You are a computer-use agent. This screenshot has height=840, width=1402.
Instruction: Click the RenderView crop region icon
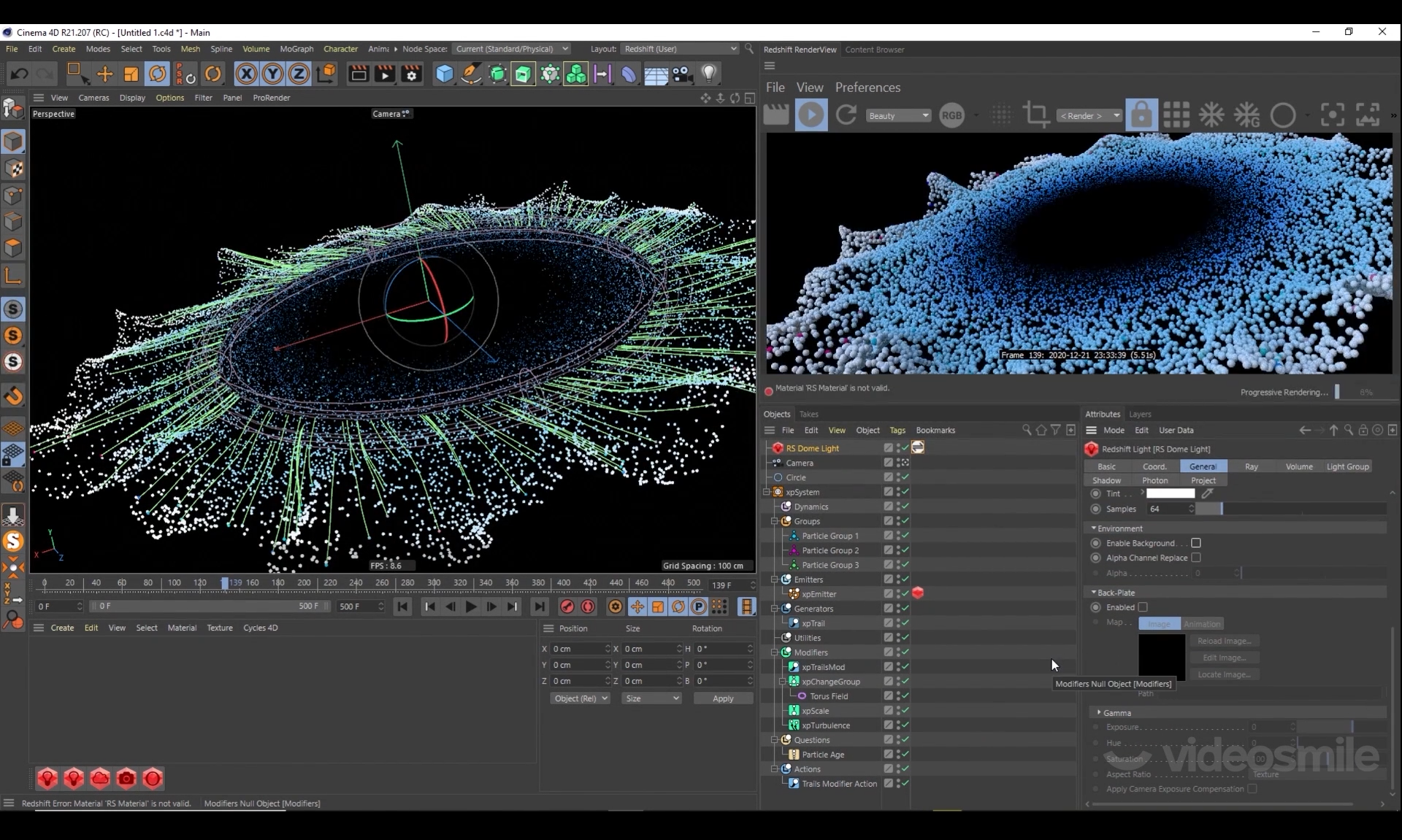click(1035, 115)
